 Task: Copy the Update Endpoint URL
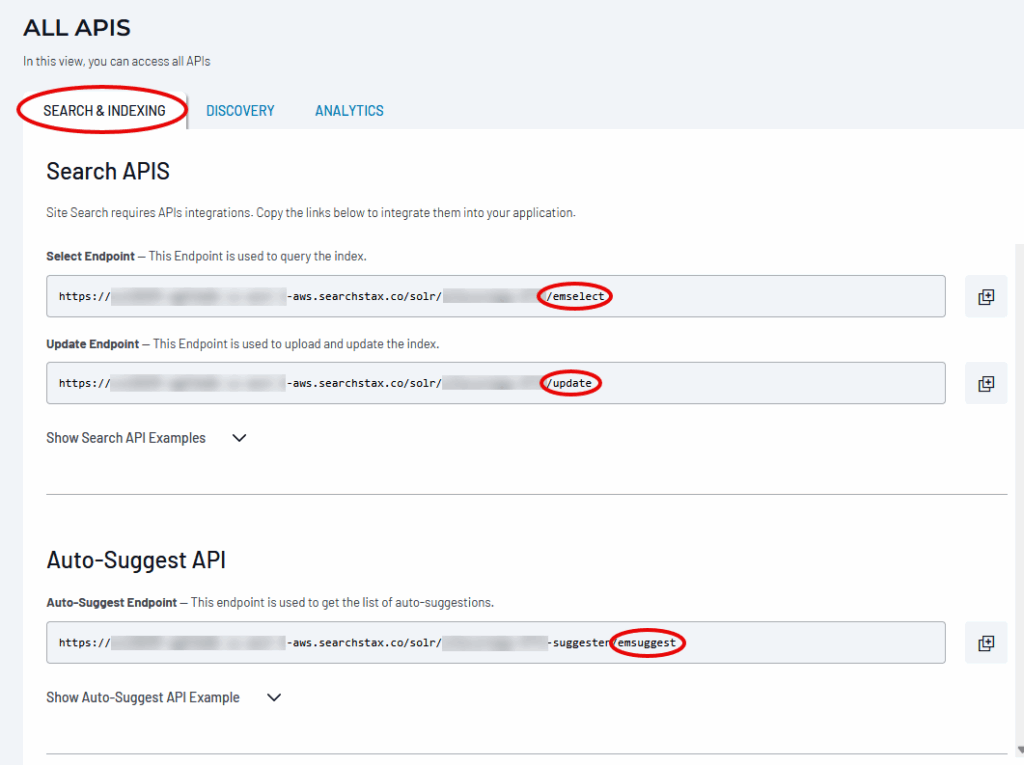pyautogui.click(x=985, y=383)
